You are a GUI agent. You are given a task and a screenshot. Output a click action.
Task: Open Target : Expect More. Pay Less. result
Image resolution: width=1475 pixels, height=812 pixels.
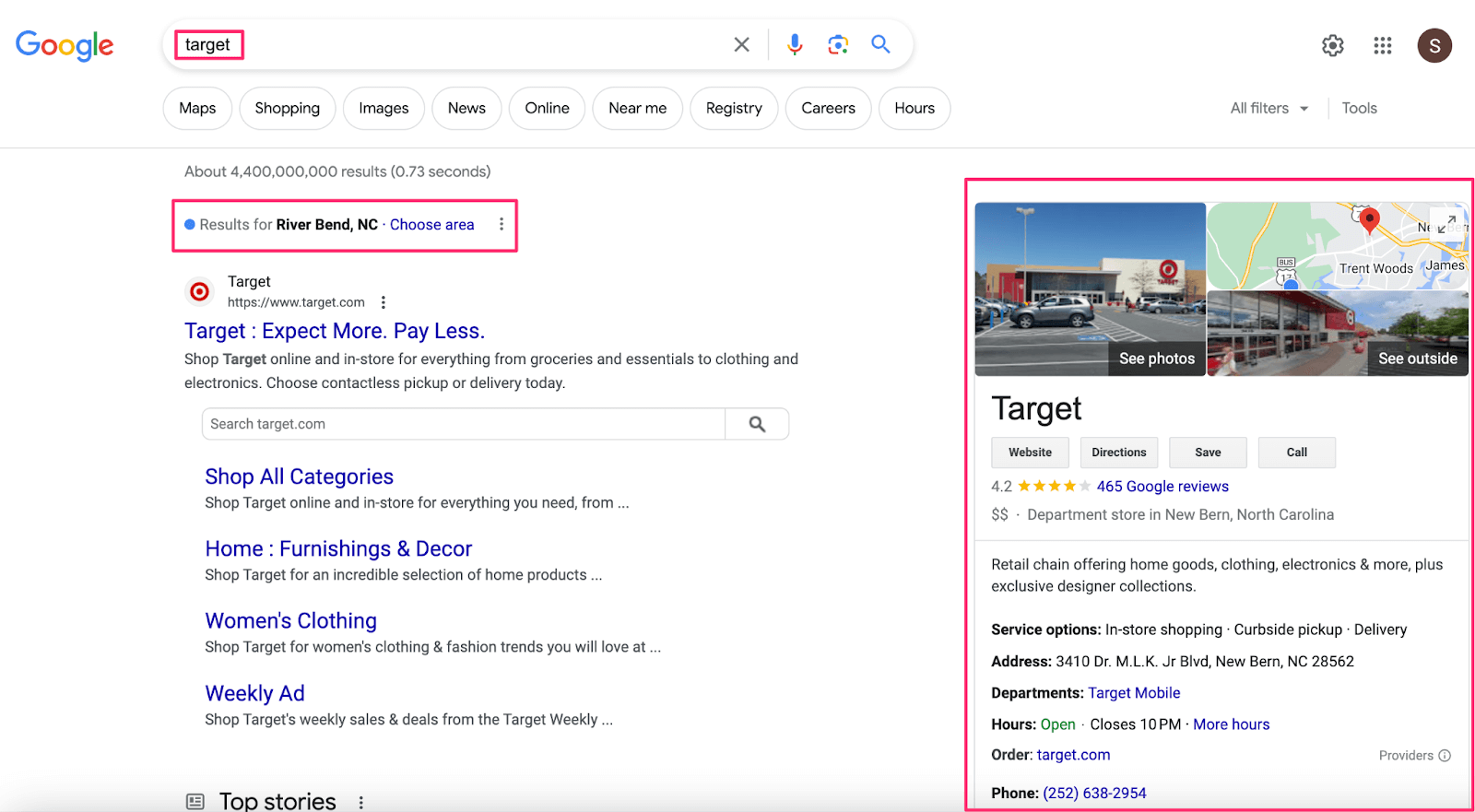pos(335,331)
